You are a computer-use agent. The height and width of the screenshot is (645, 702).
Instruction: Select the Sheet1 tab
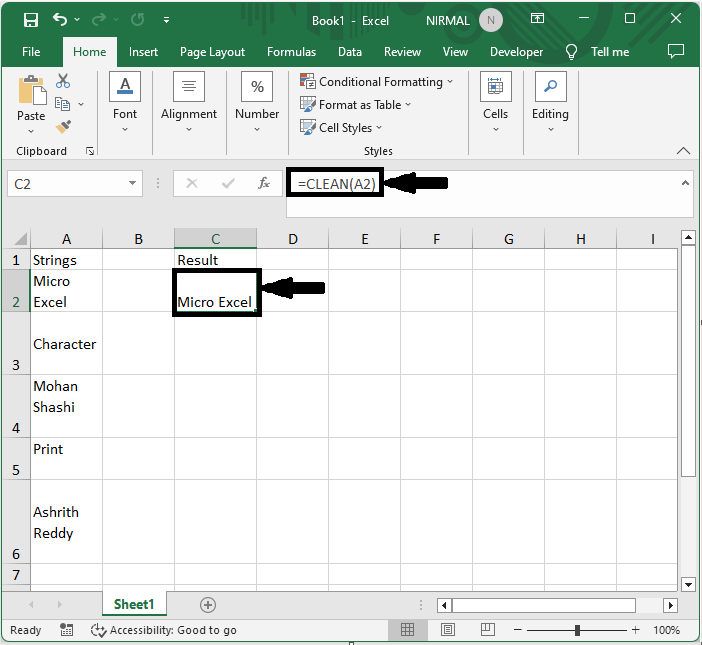[x=134, y=604]
